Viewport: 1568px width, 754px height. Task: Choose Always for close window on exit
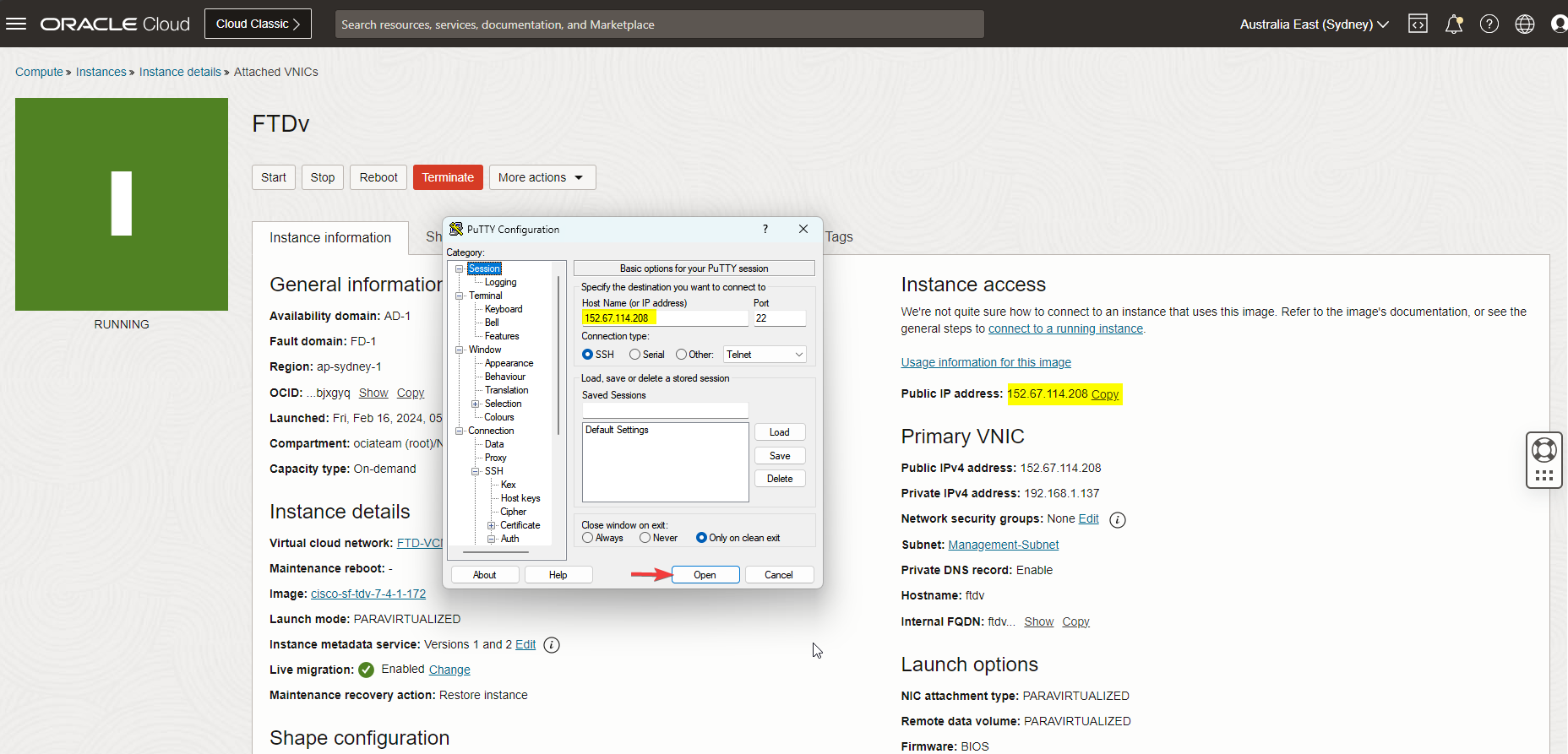click(x=588, y=538)
